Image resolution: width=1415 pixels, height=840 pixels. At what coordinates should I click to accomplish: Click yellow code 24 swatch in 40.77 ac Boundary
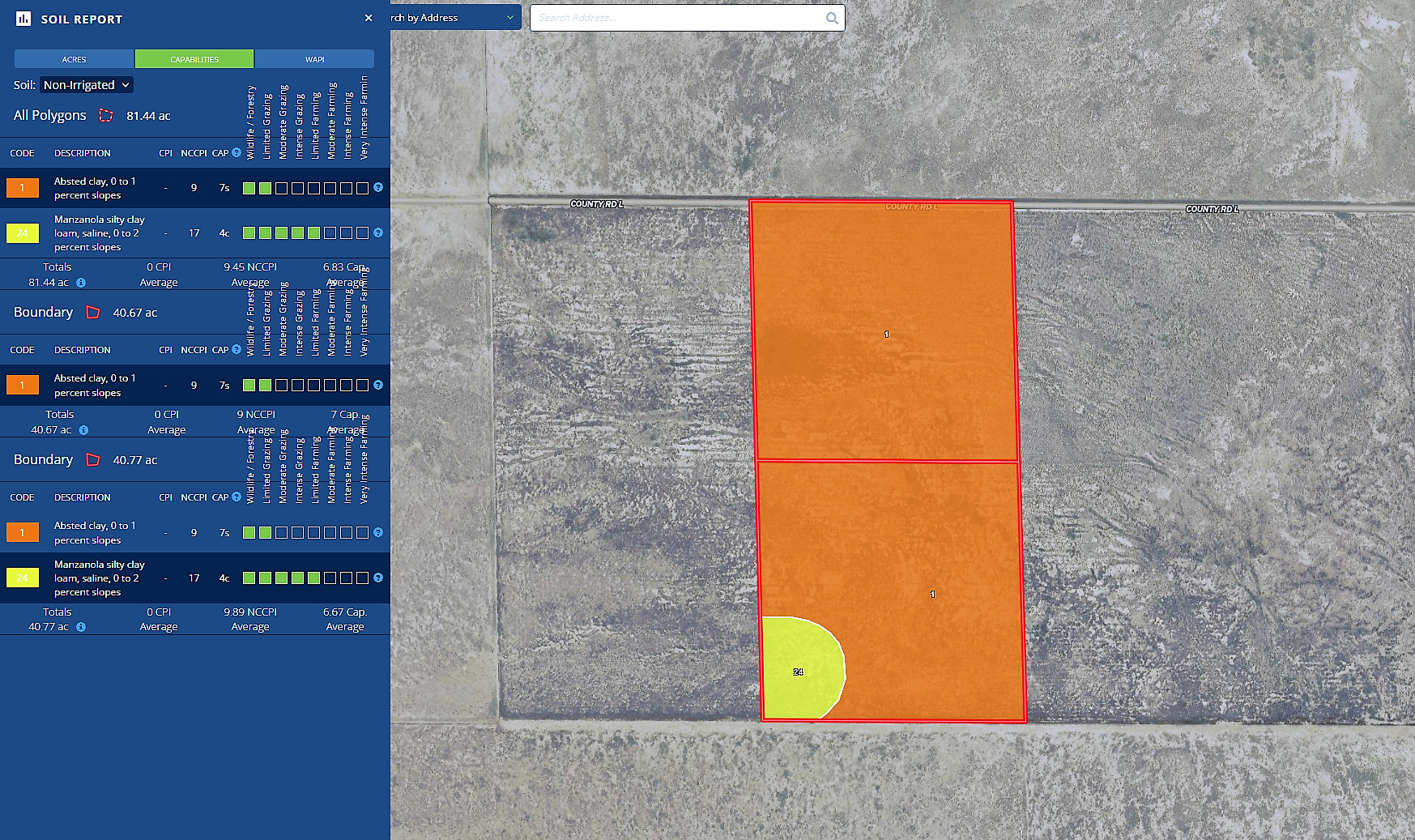coord(23,578)
